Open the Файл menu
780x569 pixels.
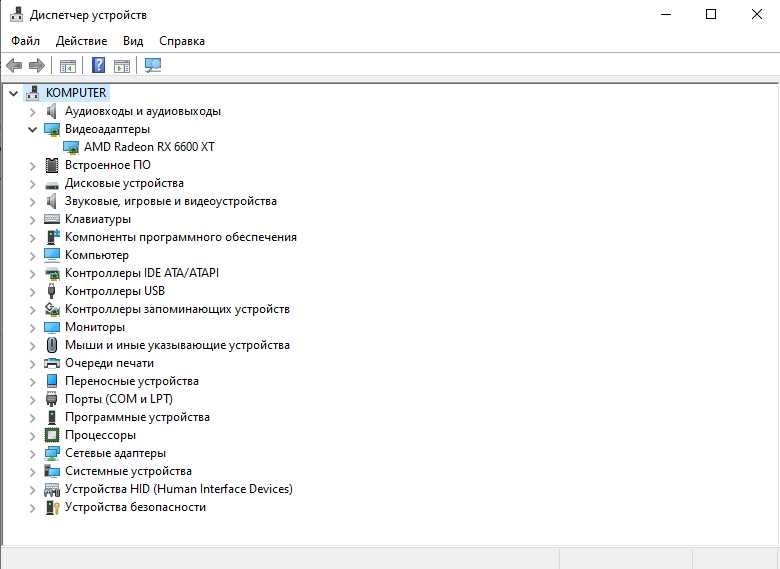point(25,41)
